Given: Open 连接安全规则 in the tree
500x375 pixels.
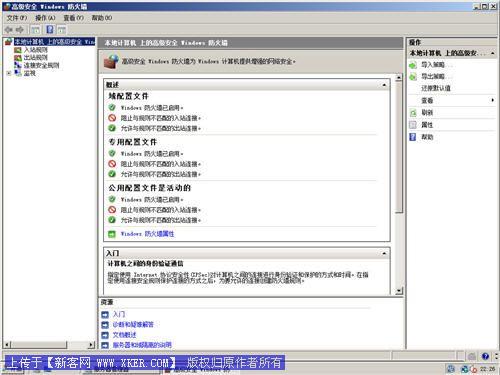Looking at the screenshot, I should click(x=41, y=65).
